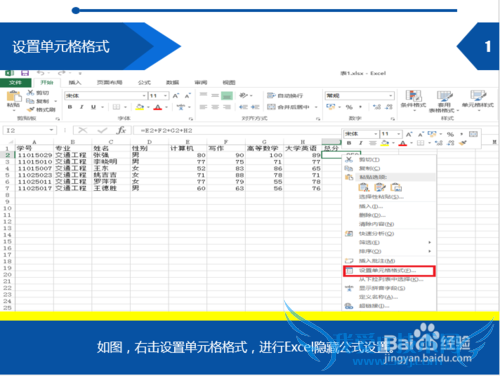Screen dimensions: 500x376
Task: Click the ribbon percent style icon
Action: [349, 107]
